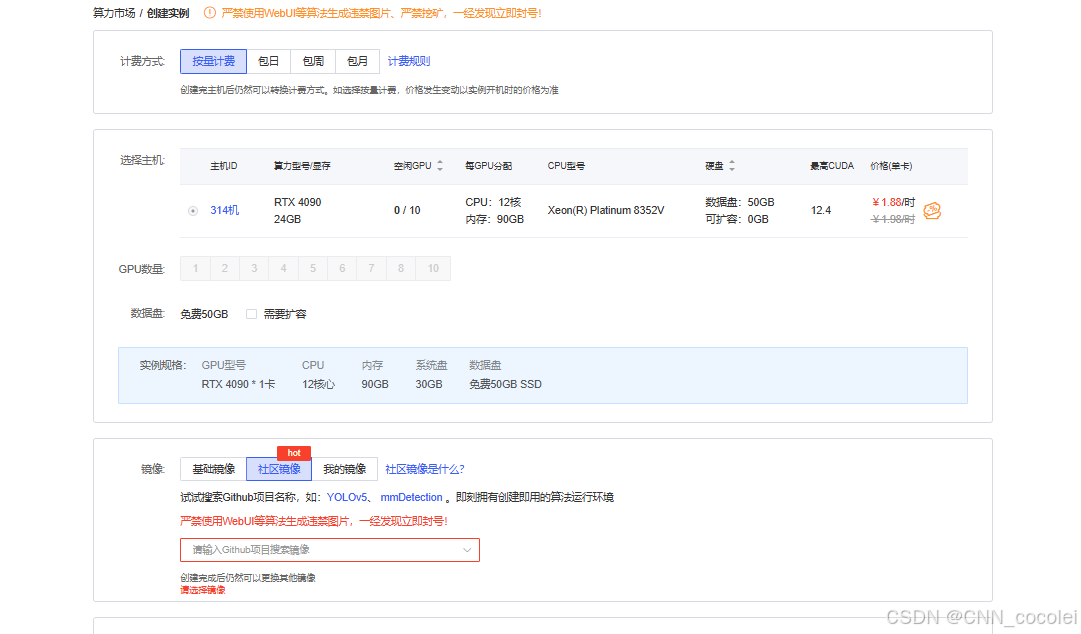Sort hosts by the 硬盘 column arrows
The height and width of the screenshot is (634, 1081).
(x=734, y=166)
